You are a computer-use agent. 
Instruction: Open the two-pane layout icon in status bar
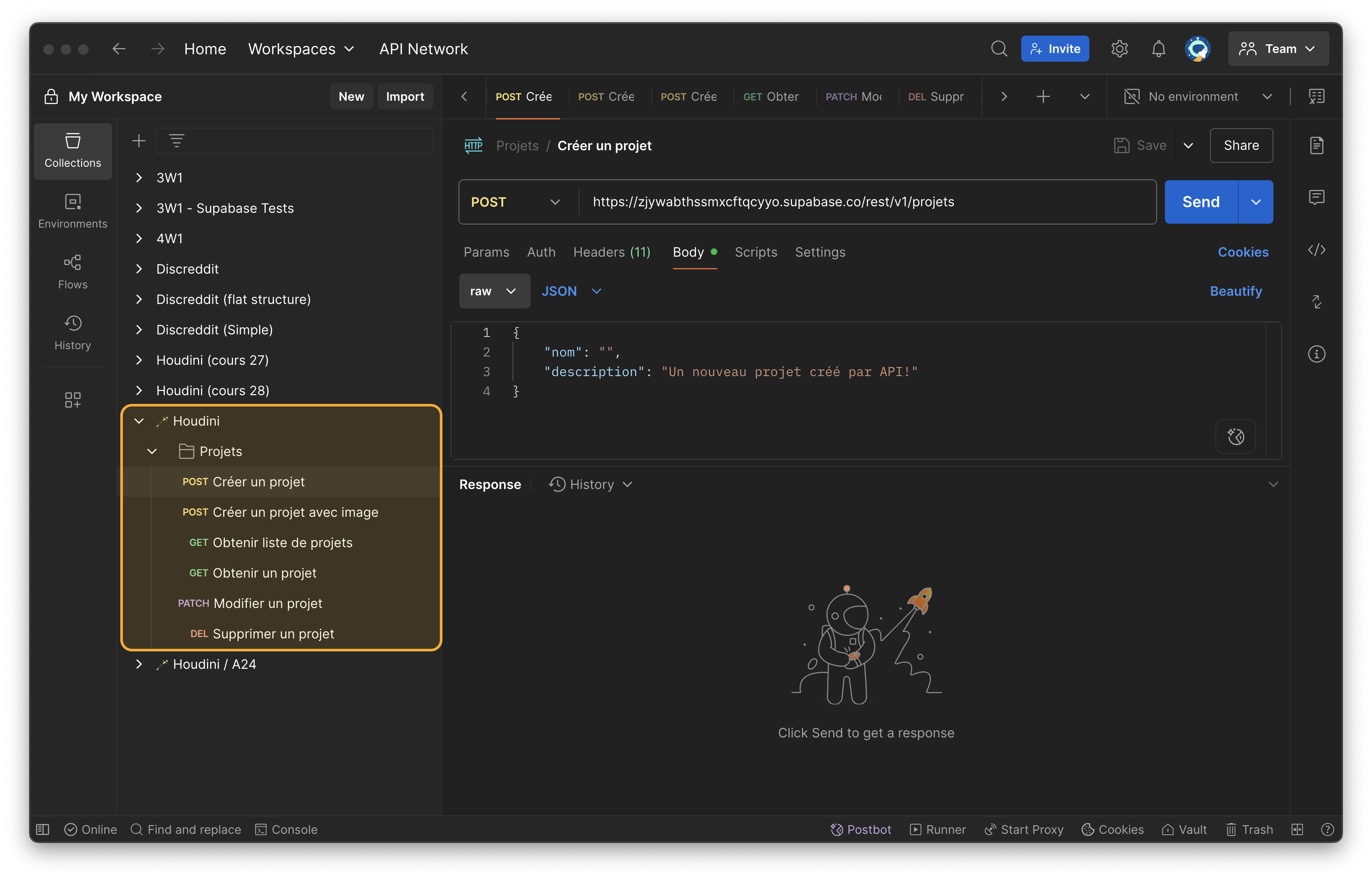pyautogui.click(x=1297, y=829)
